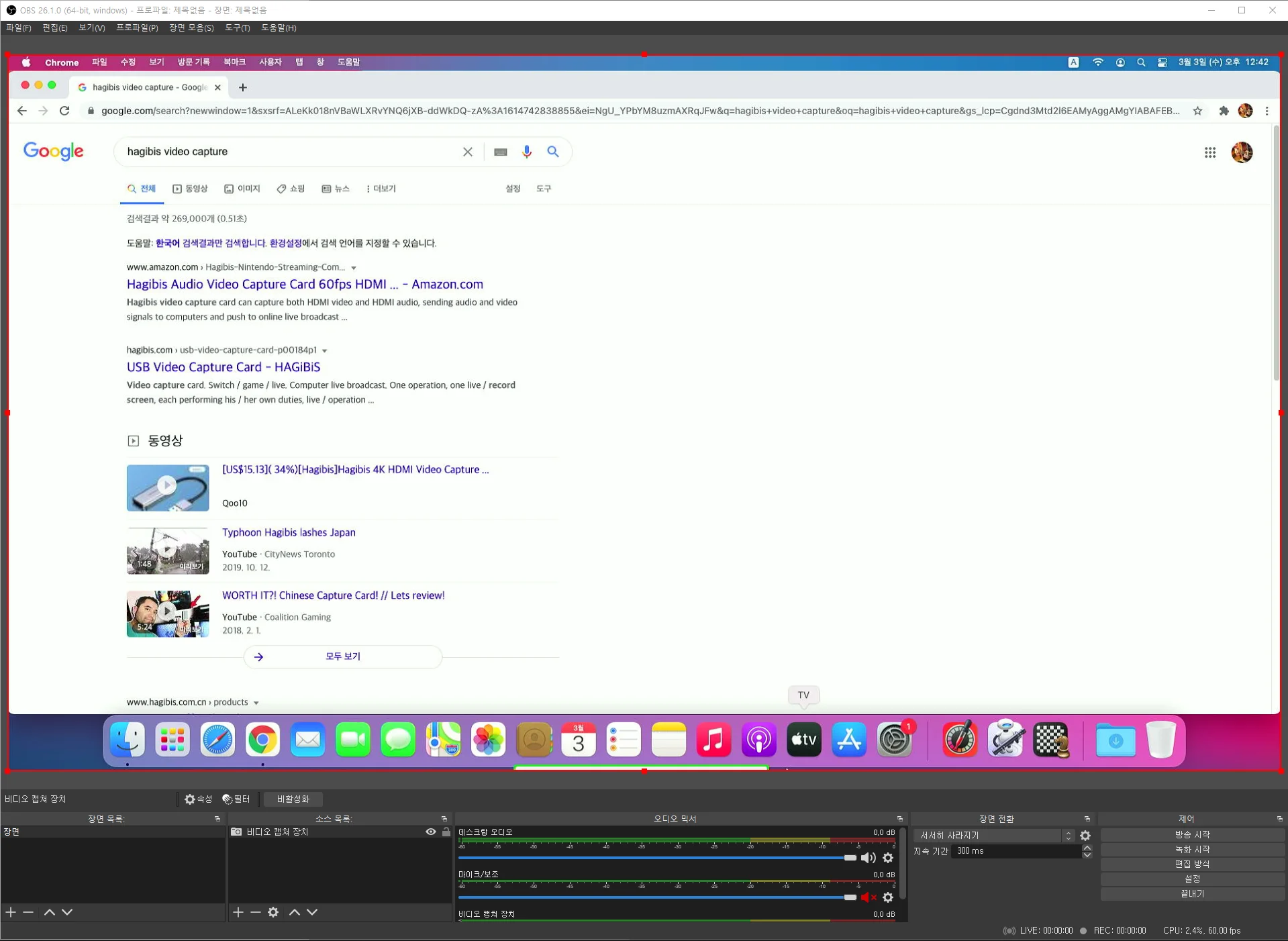Add a new scene with the plus icon in 장면 목록

click(11, 912)
